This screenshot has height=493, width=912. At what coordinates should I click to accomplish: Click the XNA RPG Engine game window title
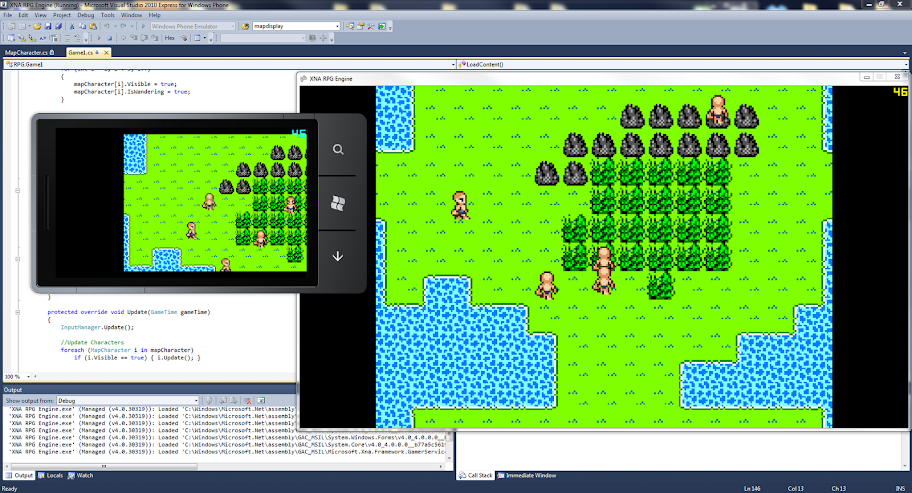tap(330, 78)
